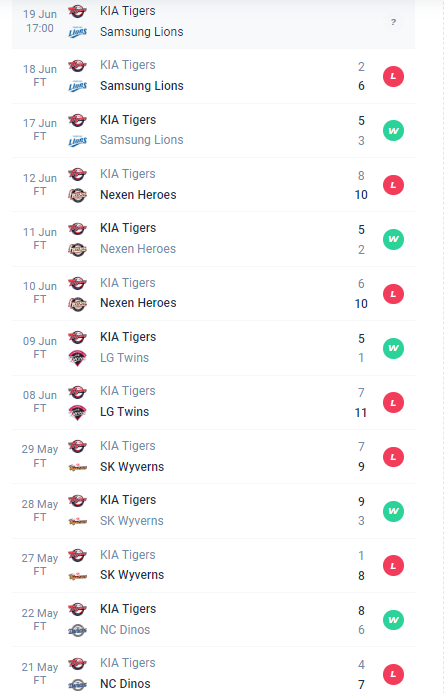The width and height of the screenshot is (444, 693).
Task: Open Nexen Heroes team in 10 Jun match
Action: click(138, 303)
